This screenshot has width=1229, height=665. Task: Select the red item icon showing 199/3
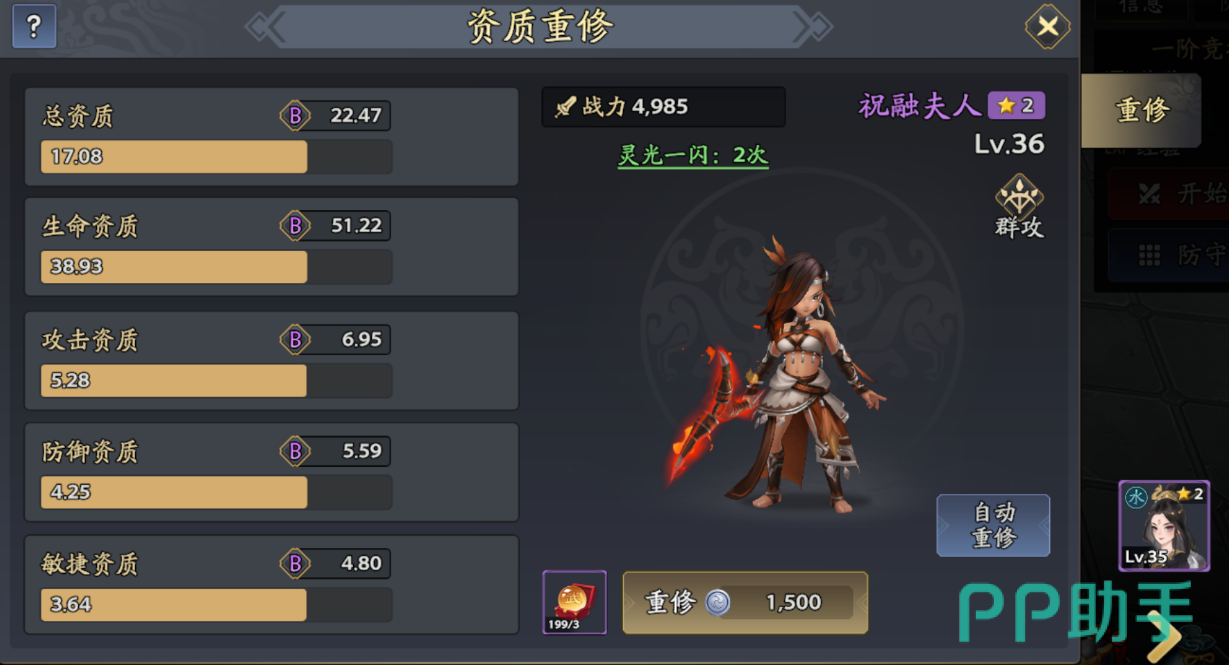[x=575, y=602]
